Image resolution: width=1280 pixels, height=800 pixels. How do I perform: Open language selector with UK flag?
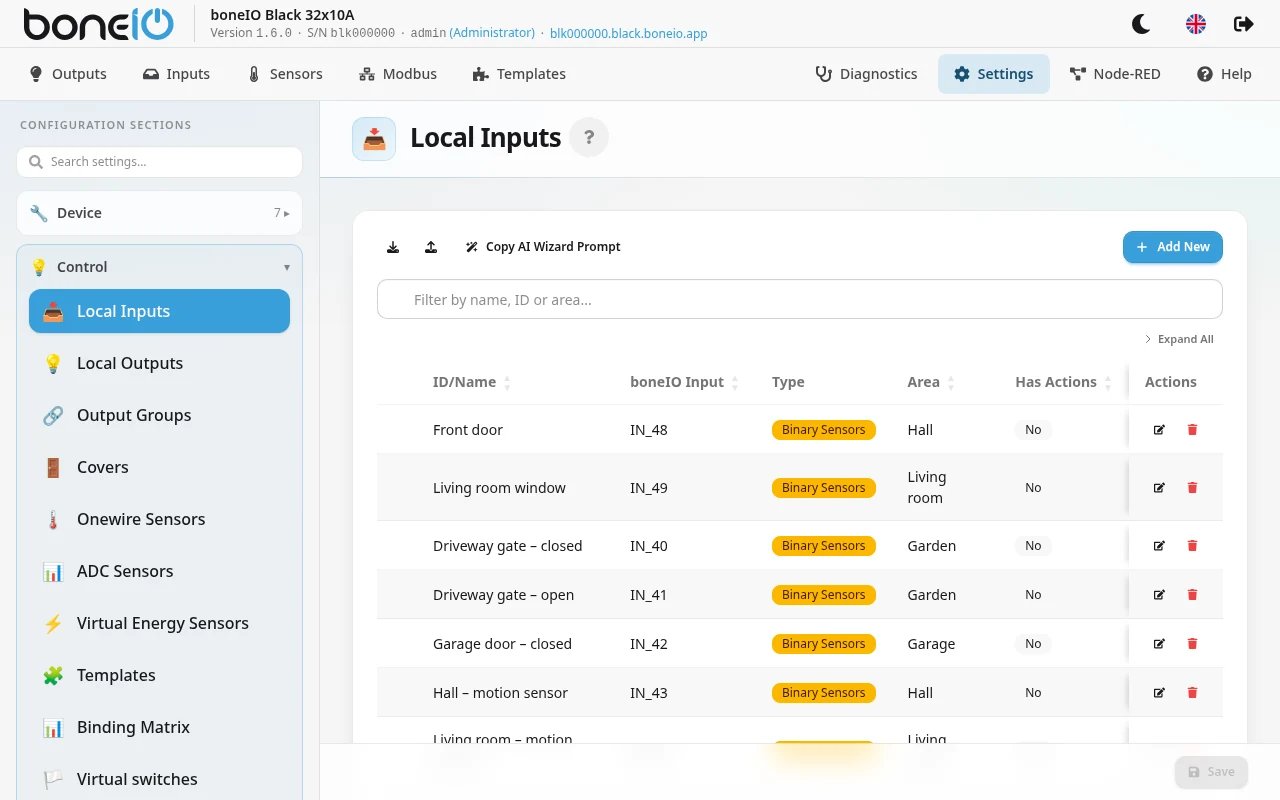point(1195,24)
